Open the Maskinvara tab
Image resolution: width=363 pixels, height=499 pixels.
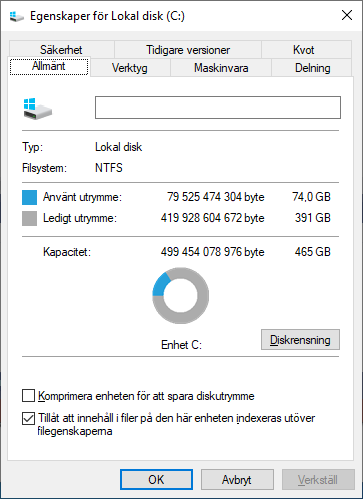tap(221, 68)
